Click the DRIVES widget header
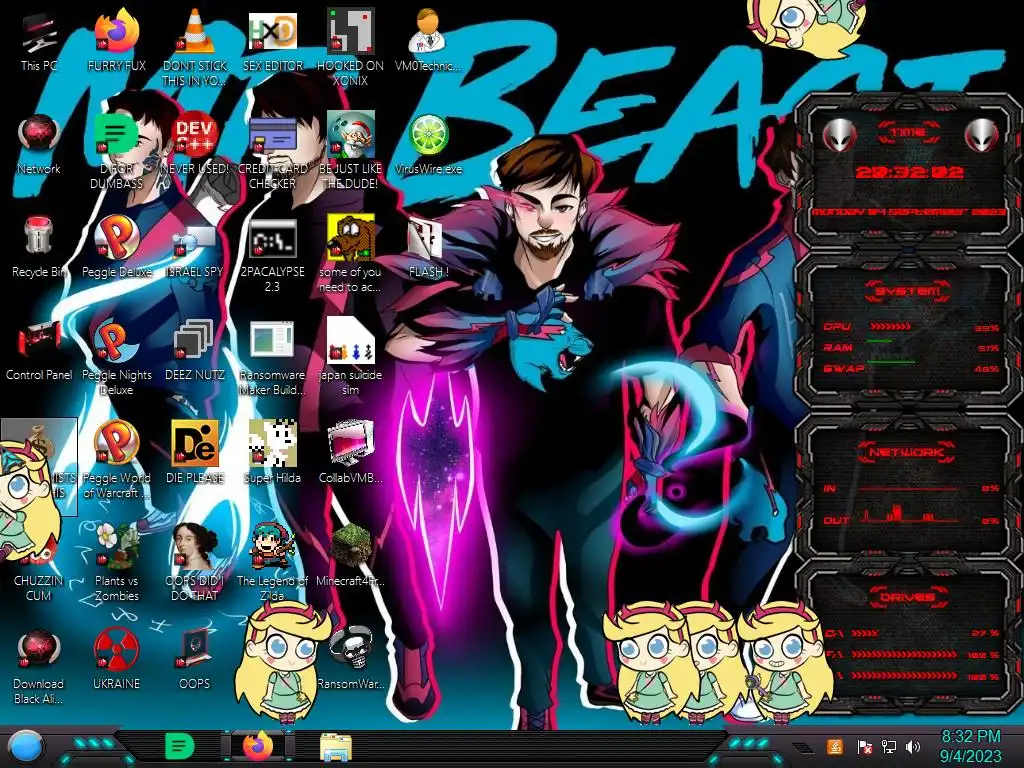Image resolution: width=1024 pixels, height=768 pixels. 907,597
